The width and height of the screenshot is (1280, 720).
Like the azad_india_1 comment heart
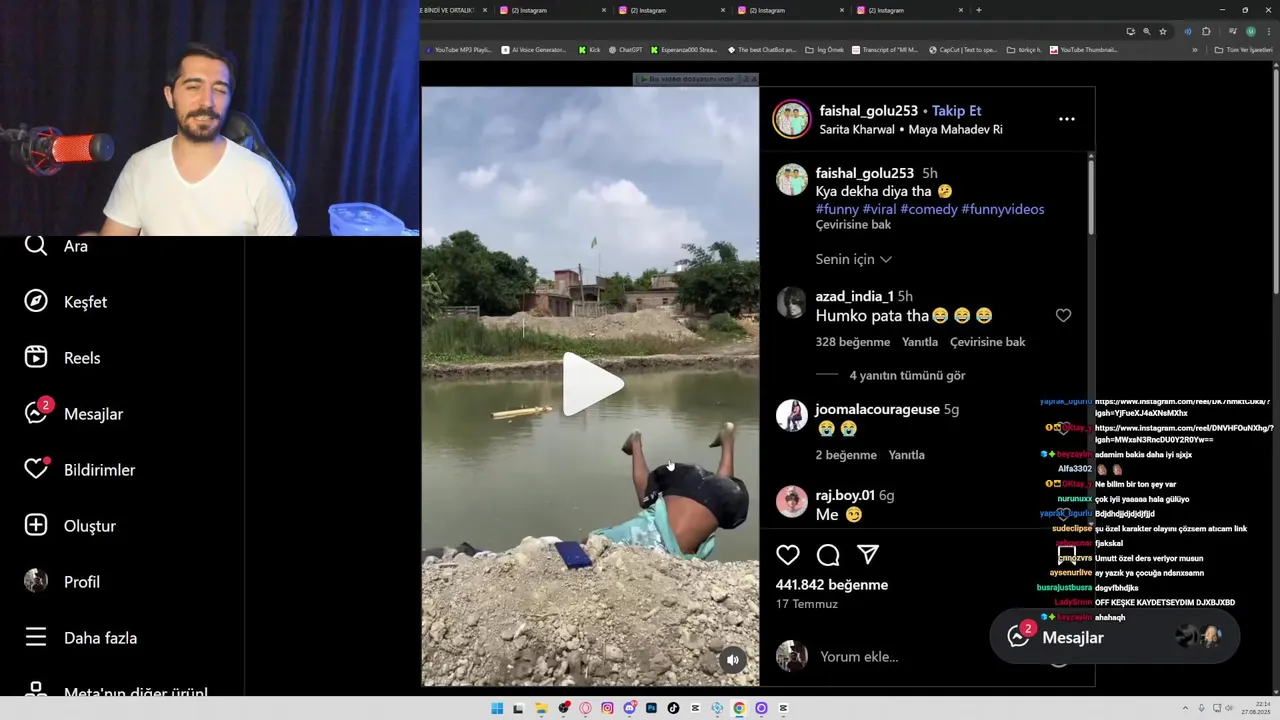coord(1063,316)
